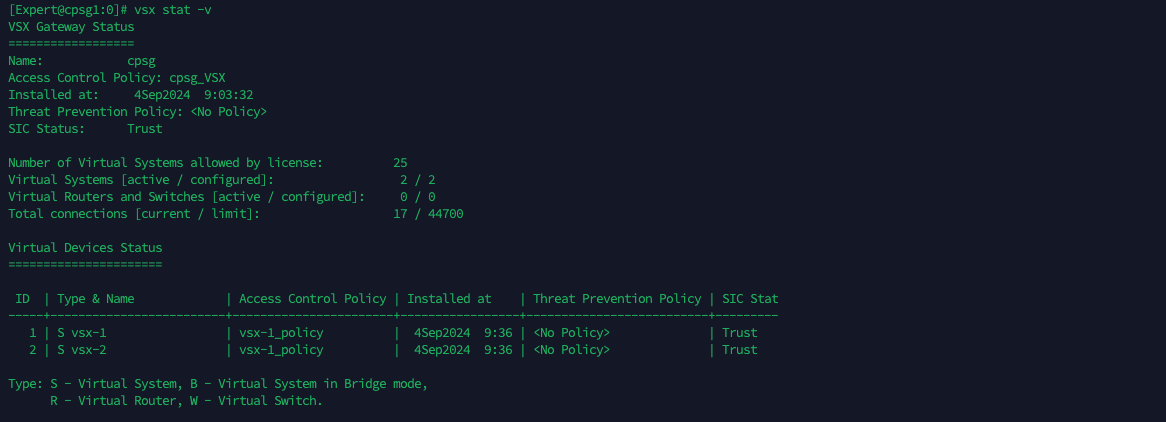Click the Virtual Routers and Switches value '0 / 0'
The height and width of the screenshot is (422, 1166).
click(x=417, y=197)
